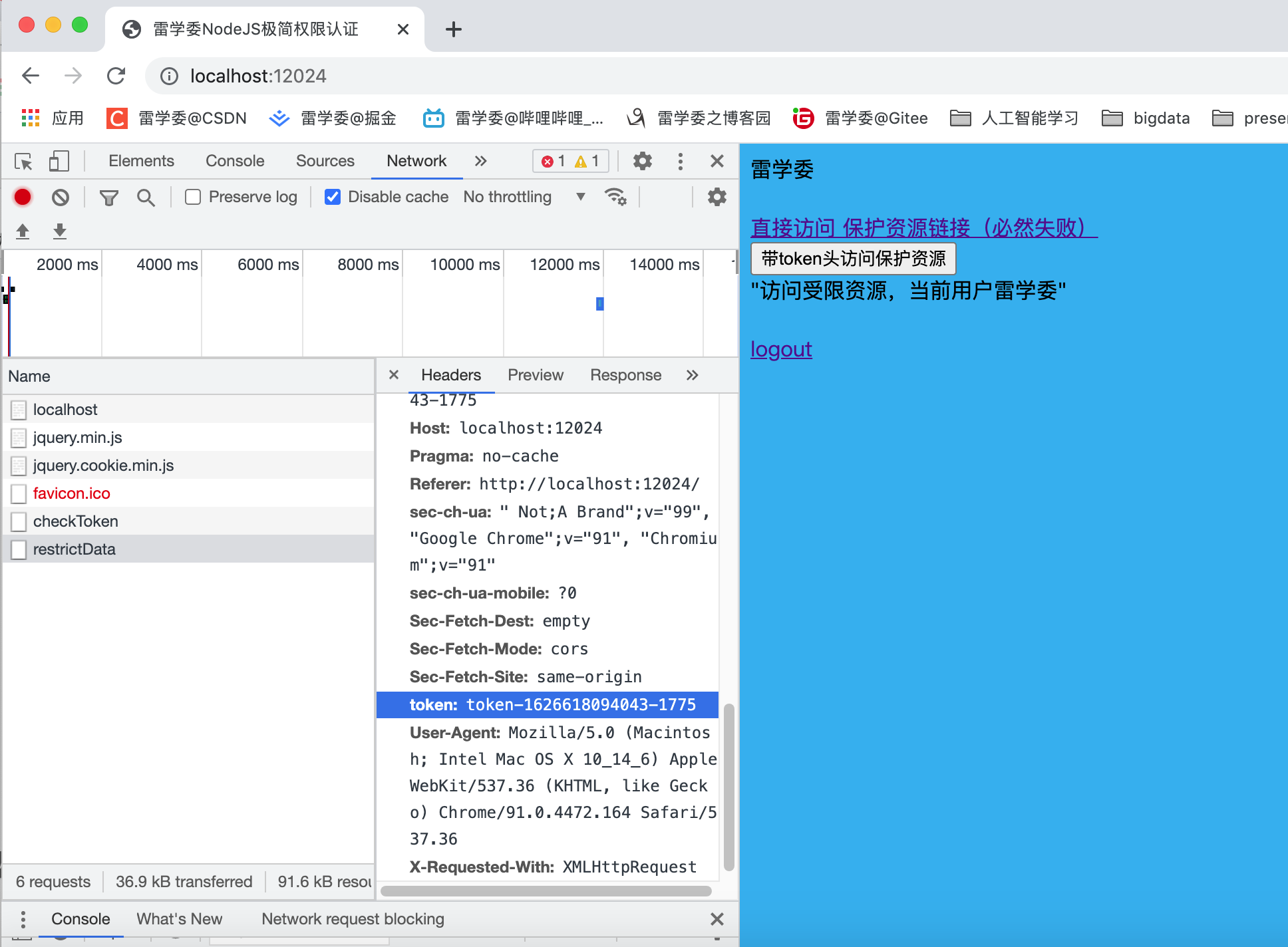Viewport: 1288px width, 947px height.
Task: Open the network filter bar
Action: coord(108,197)
